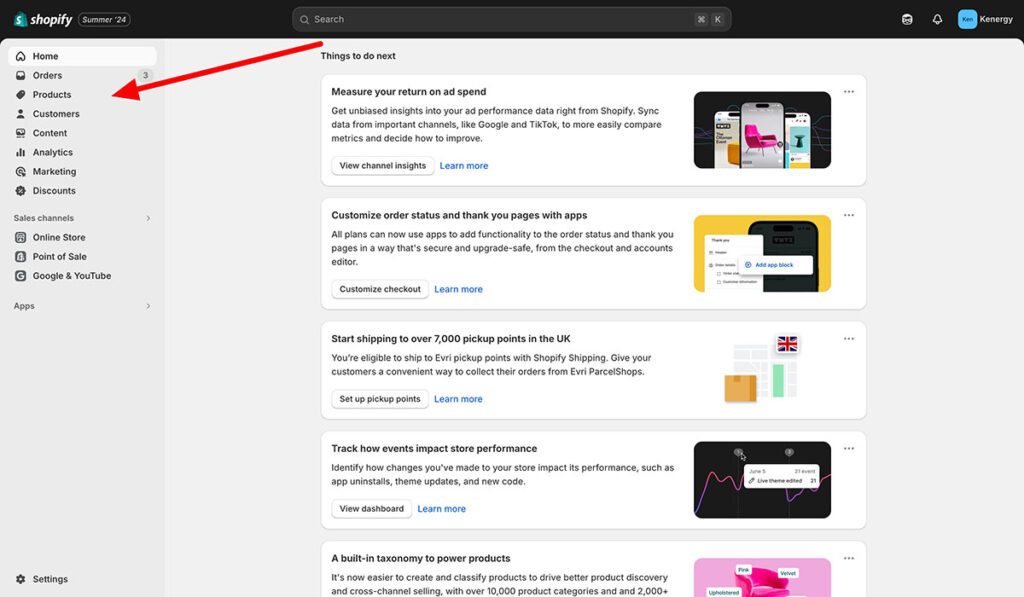Screen dimensions: 1024x597
Task: Click Learn more beside View dashboard
Action: coord(442,509)
